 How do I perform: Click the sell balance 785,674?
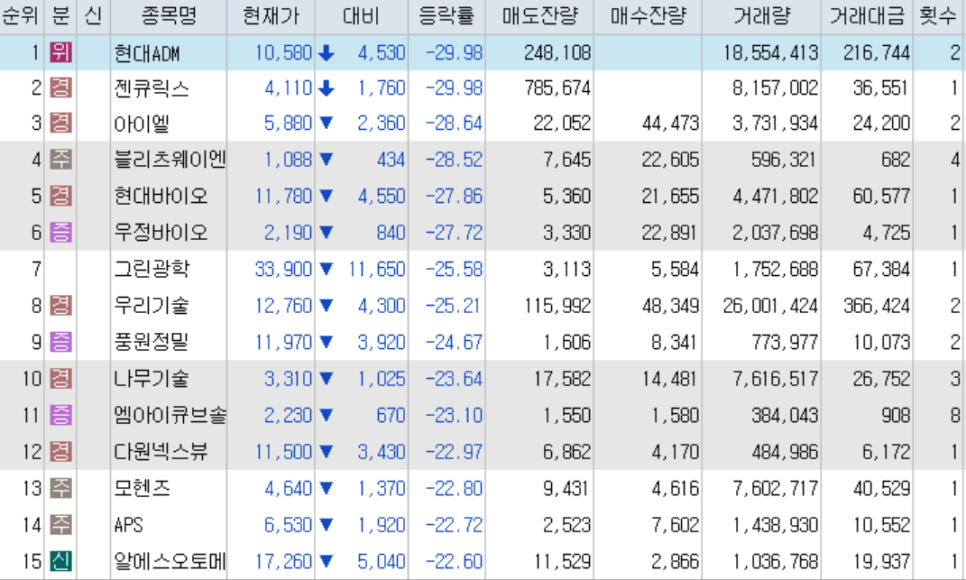557,89
